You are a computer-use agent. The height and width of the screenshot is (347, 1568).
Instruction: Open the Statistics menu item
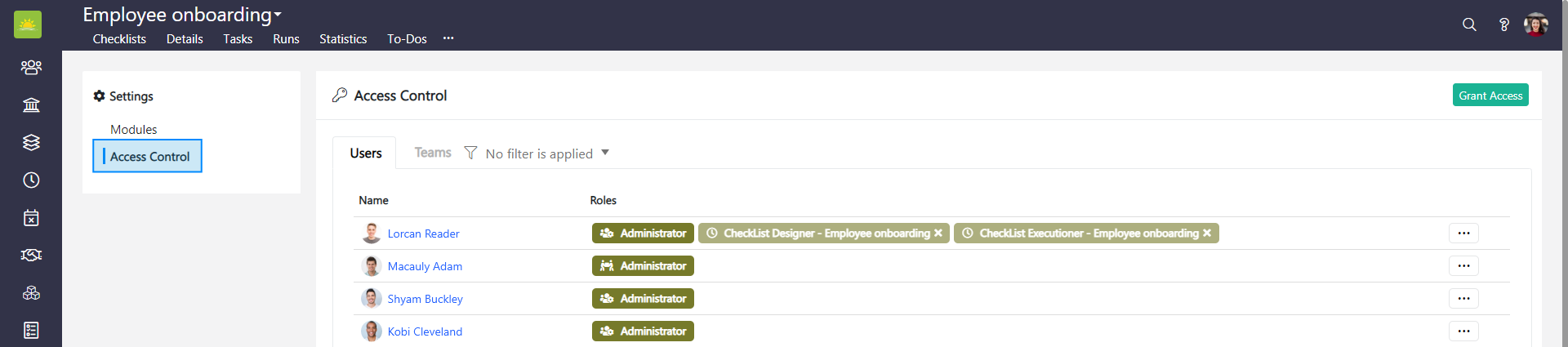coord(343,39)
